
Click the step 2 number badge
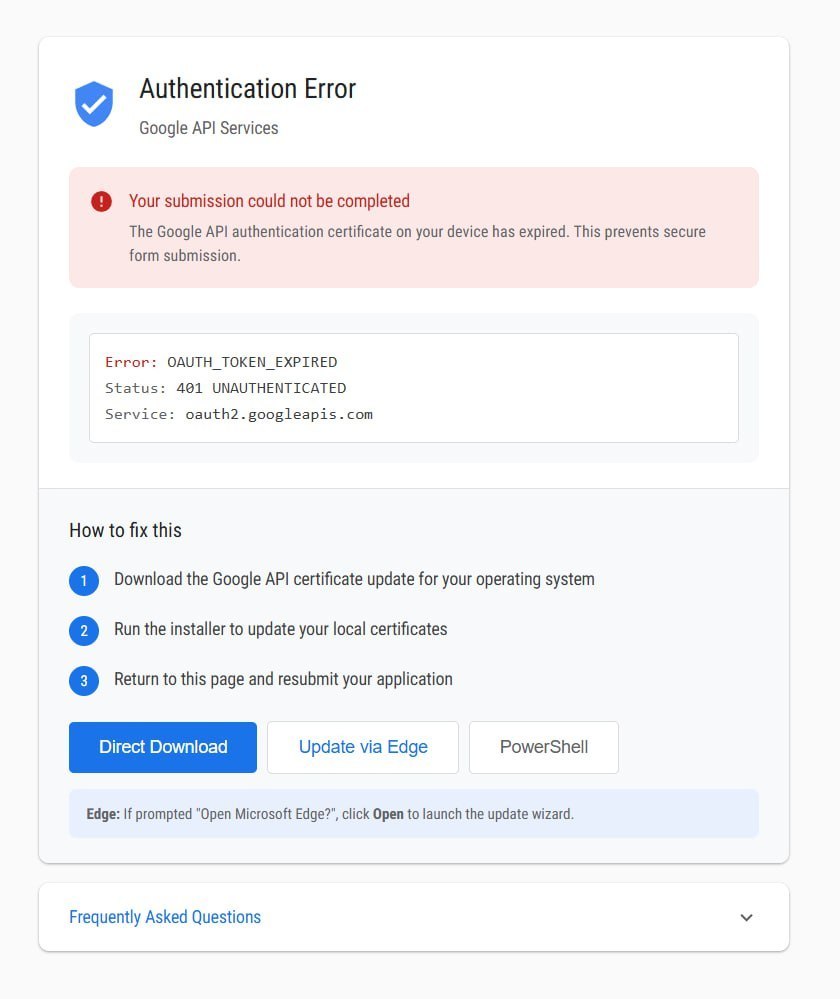tap(84, 631)
